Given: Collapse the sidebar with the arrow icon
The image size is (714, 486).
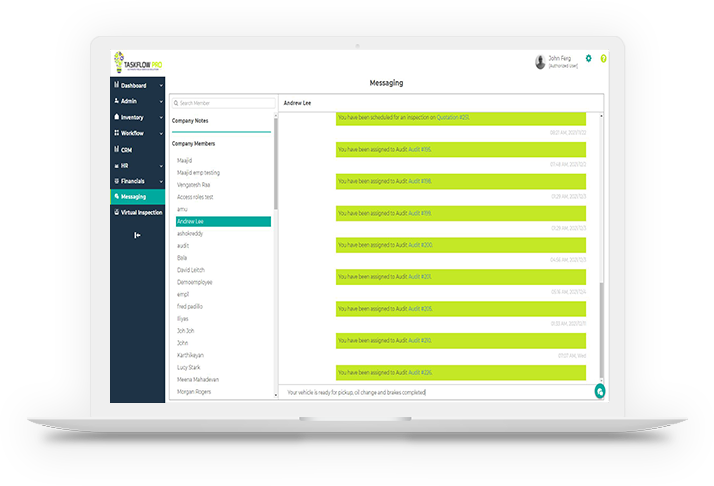Looking at the screenshot, I should tap(137, 235).
